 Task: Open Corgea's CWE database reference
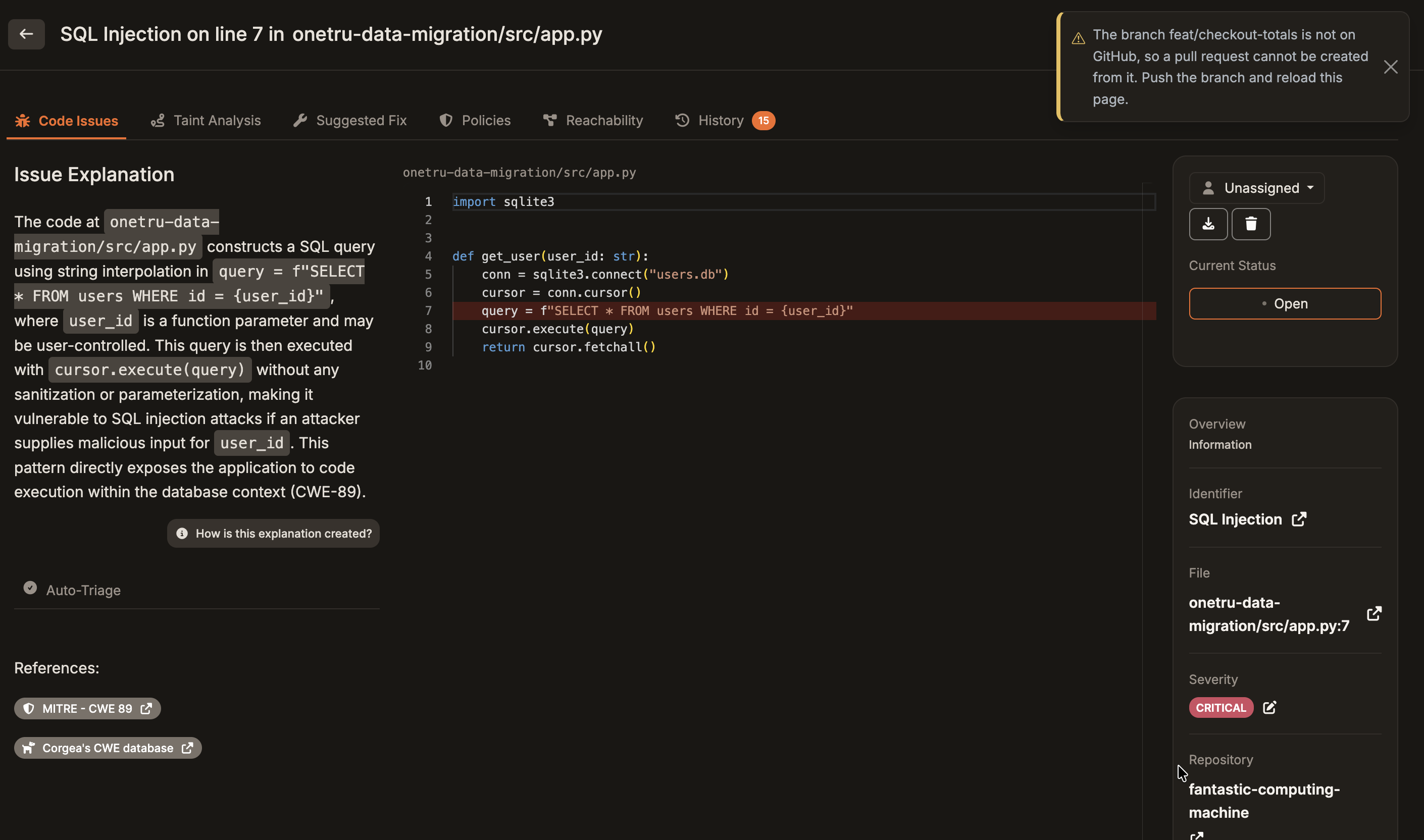tap(108, 748)
